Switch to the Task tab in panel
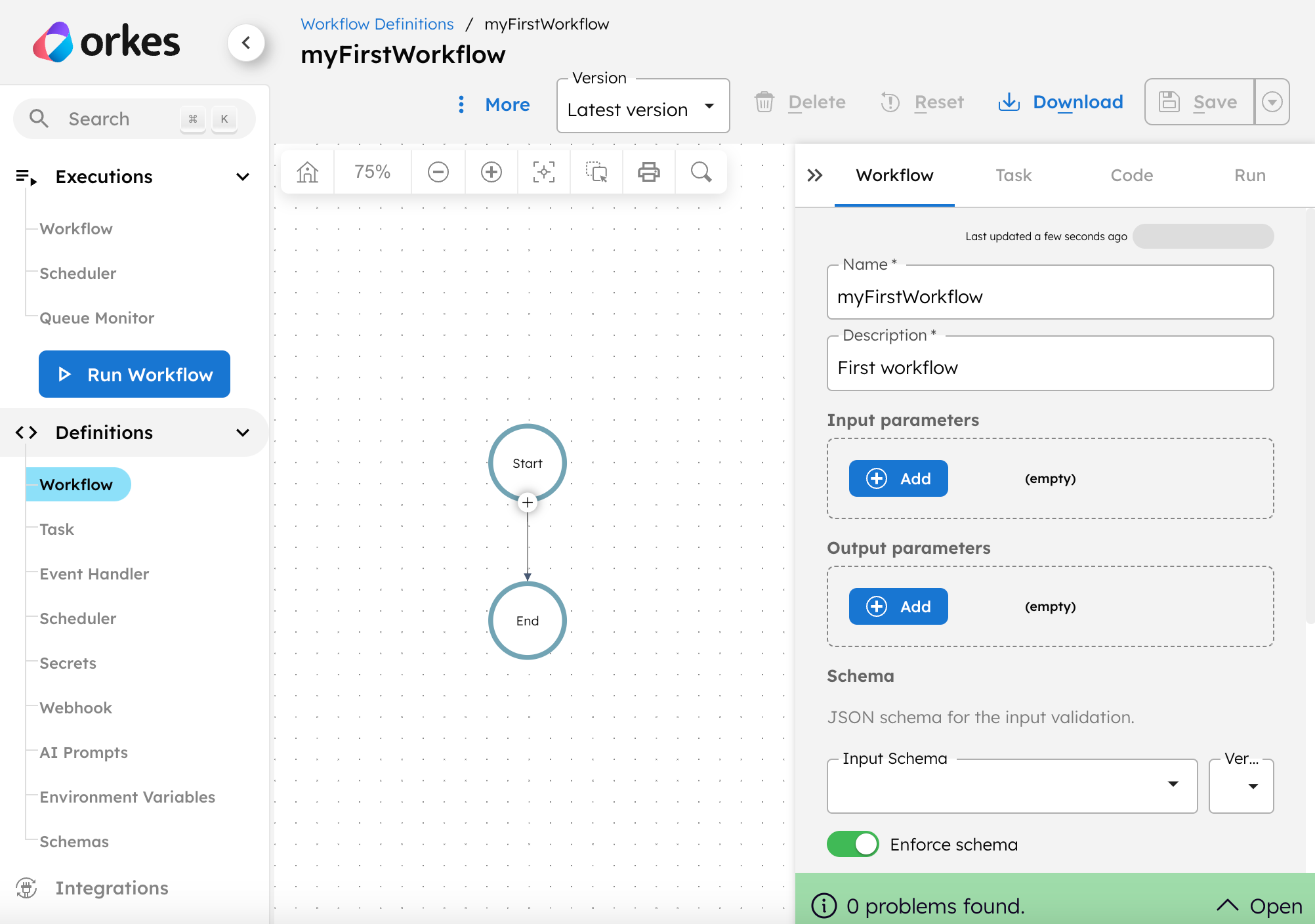1315x924 pixels. (x=1012, y=175)
